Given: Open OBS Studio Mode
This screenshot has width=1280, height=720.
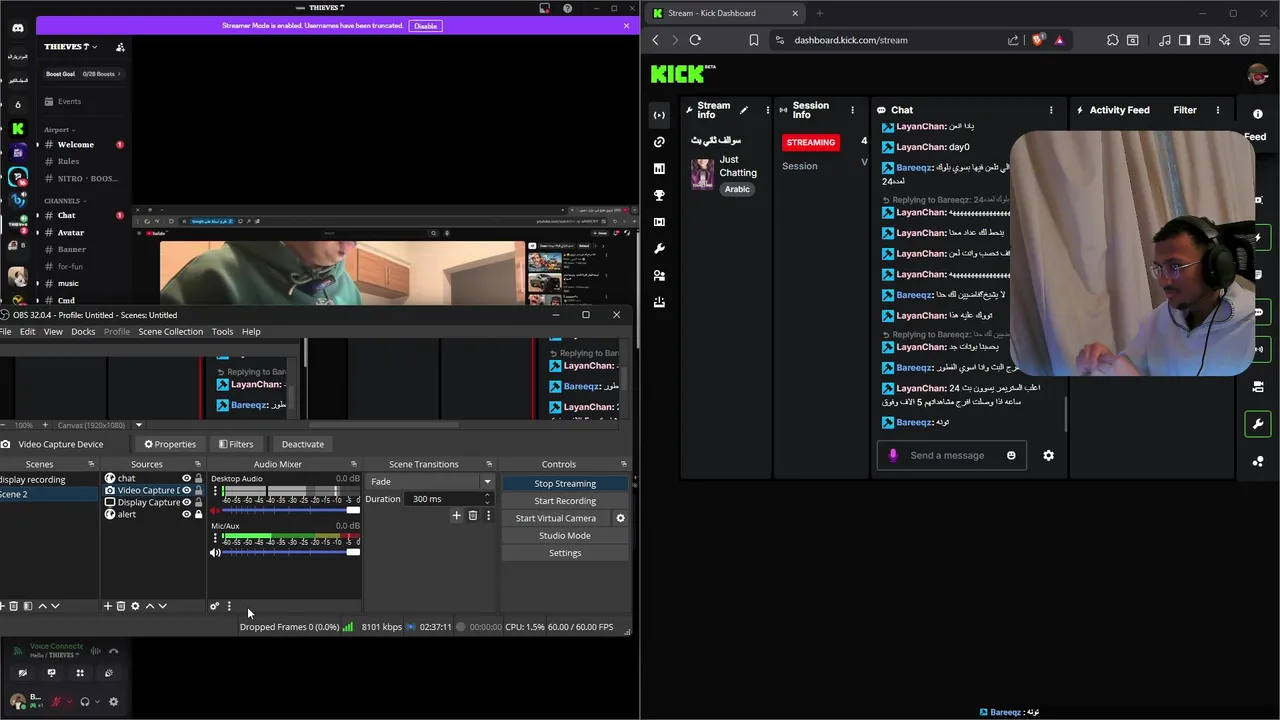Looking at the screenshot, I should [565, 536].
